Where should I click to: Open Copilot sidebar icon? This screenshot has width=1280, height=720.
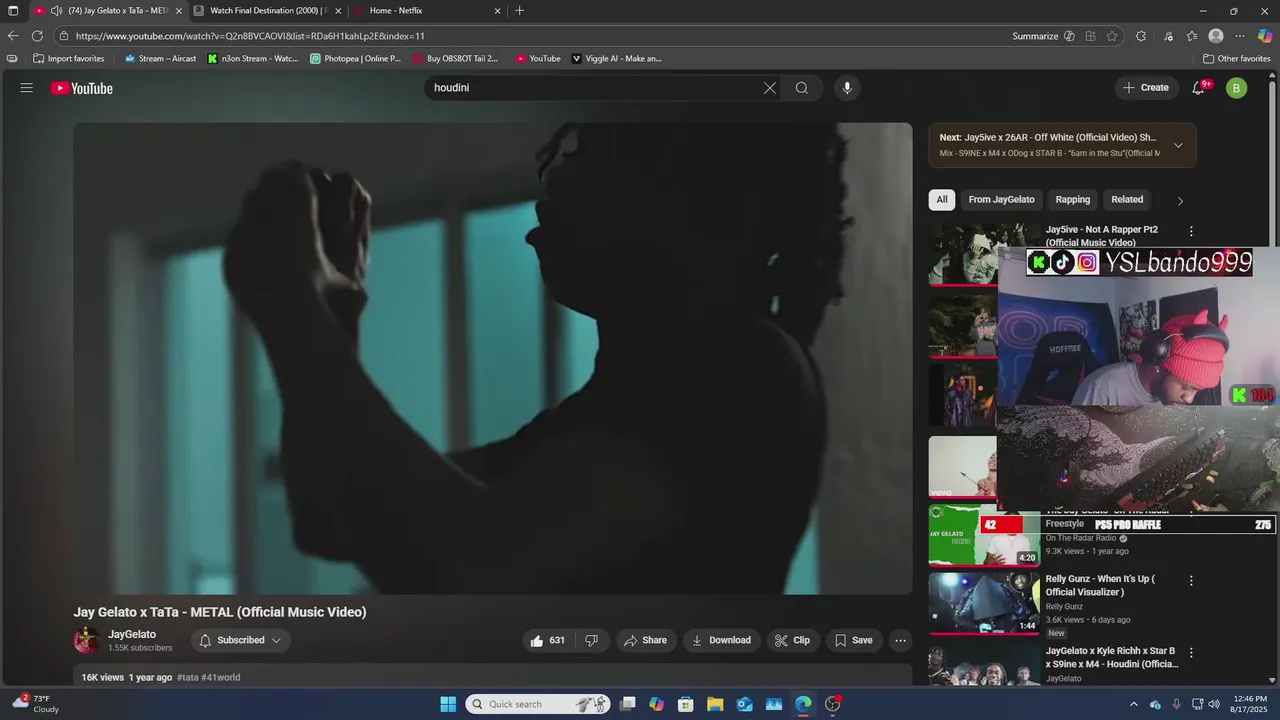click(x=1265, y=36)
